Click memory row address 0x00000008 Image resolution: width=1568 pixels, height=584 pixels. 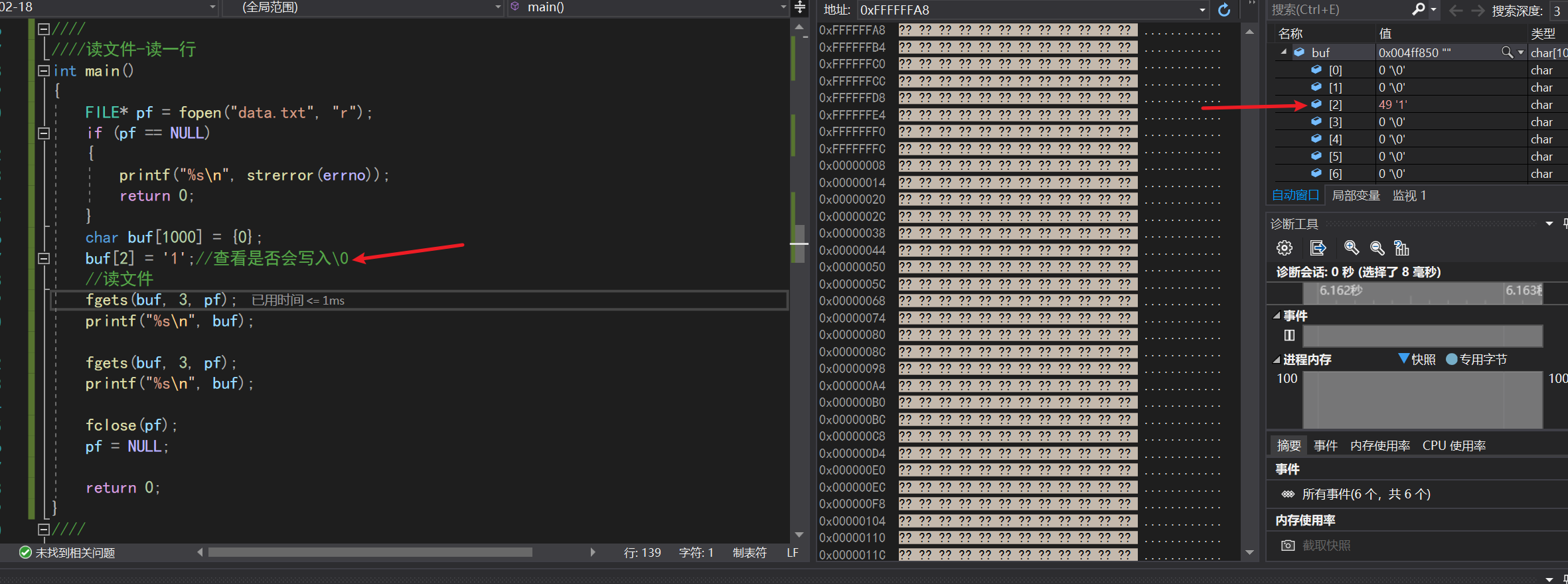(x=852, y=165)
